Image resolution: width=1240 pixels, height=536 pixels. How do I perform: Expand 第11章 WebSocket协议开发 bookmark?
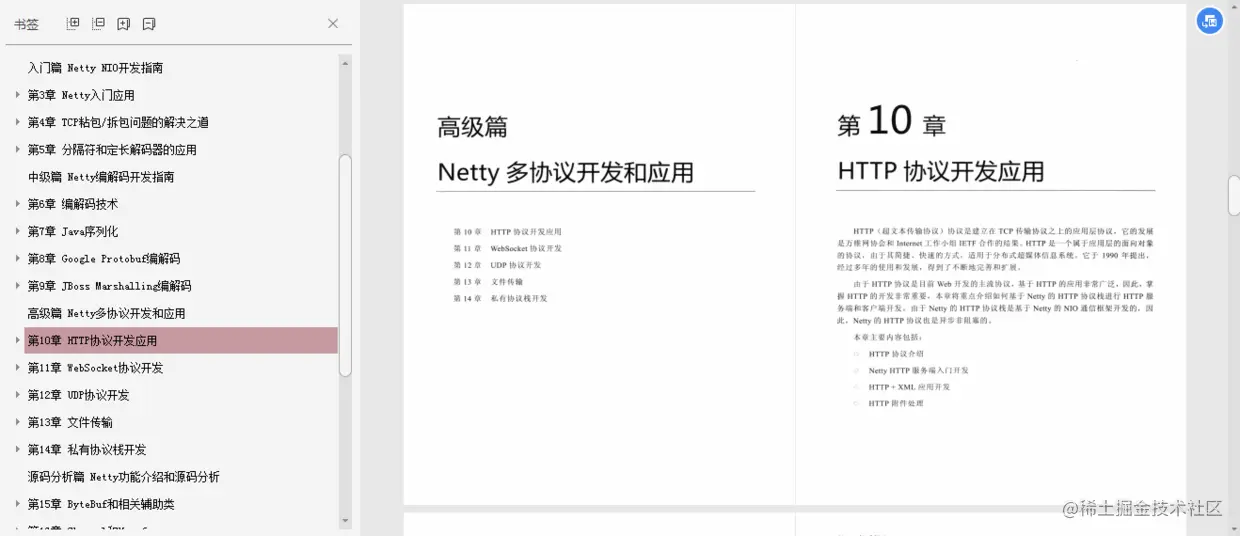17,367
